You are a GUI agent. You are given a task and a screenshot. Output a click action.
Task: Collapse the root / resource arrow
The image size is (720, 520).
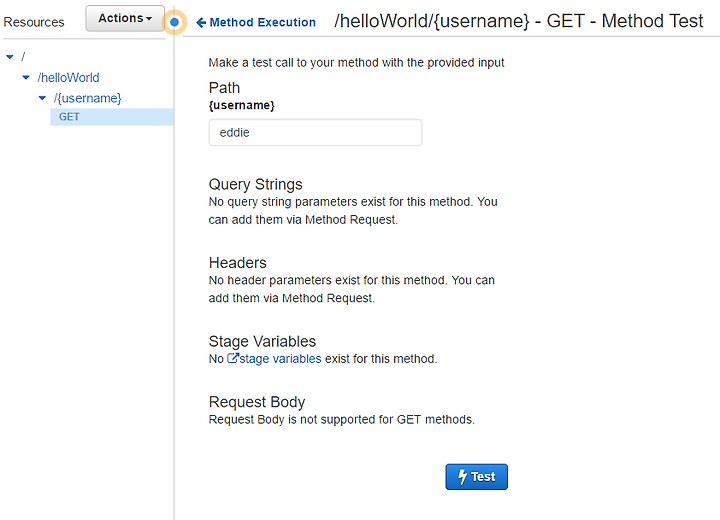(x=10, y=57)
